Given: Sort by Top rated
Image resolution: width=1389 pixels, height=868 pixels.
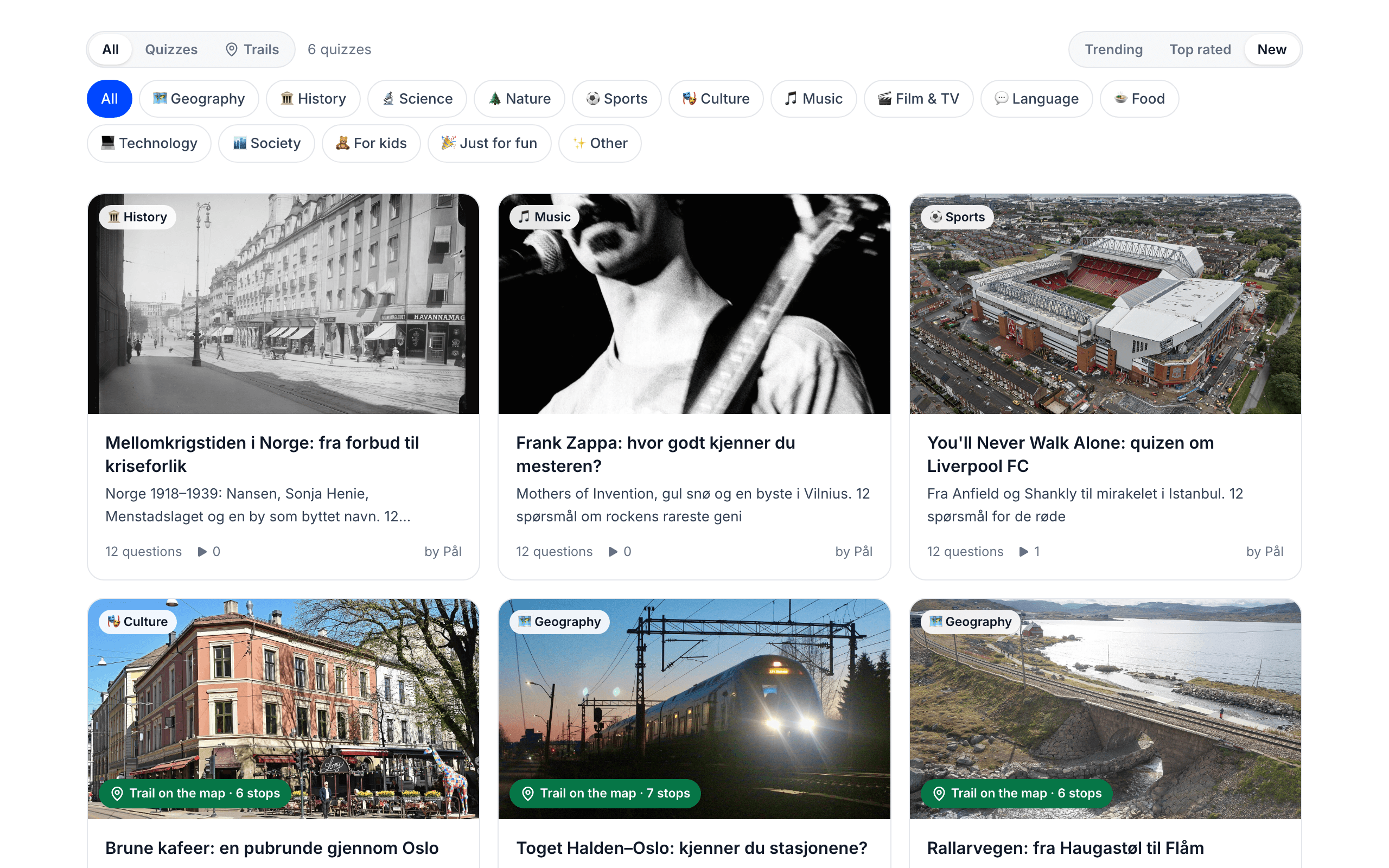Looking at the screenshot, I should [x=1200, y=49].
